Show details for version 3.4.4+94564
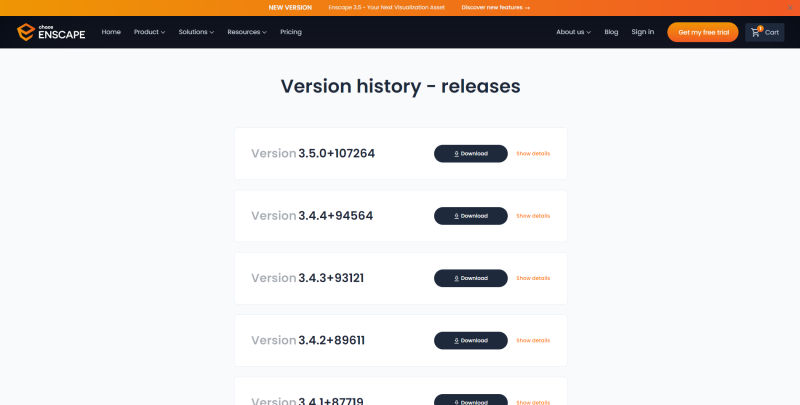 coord(533,216)
